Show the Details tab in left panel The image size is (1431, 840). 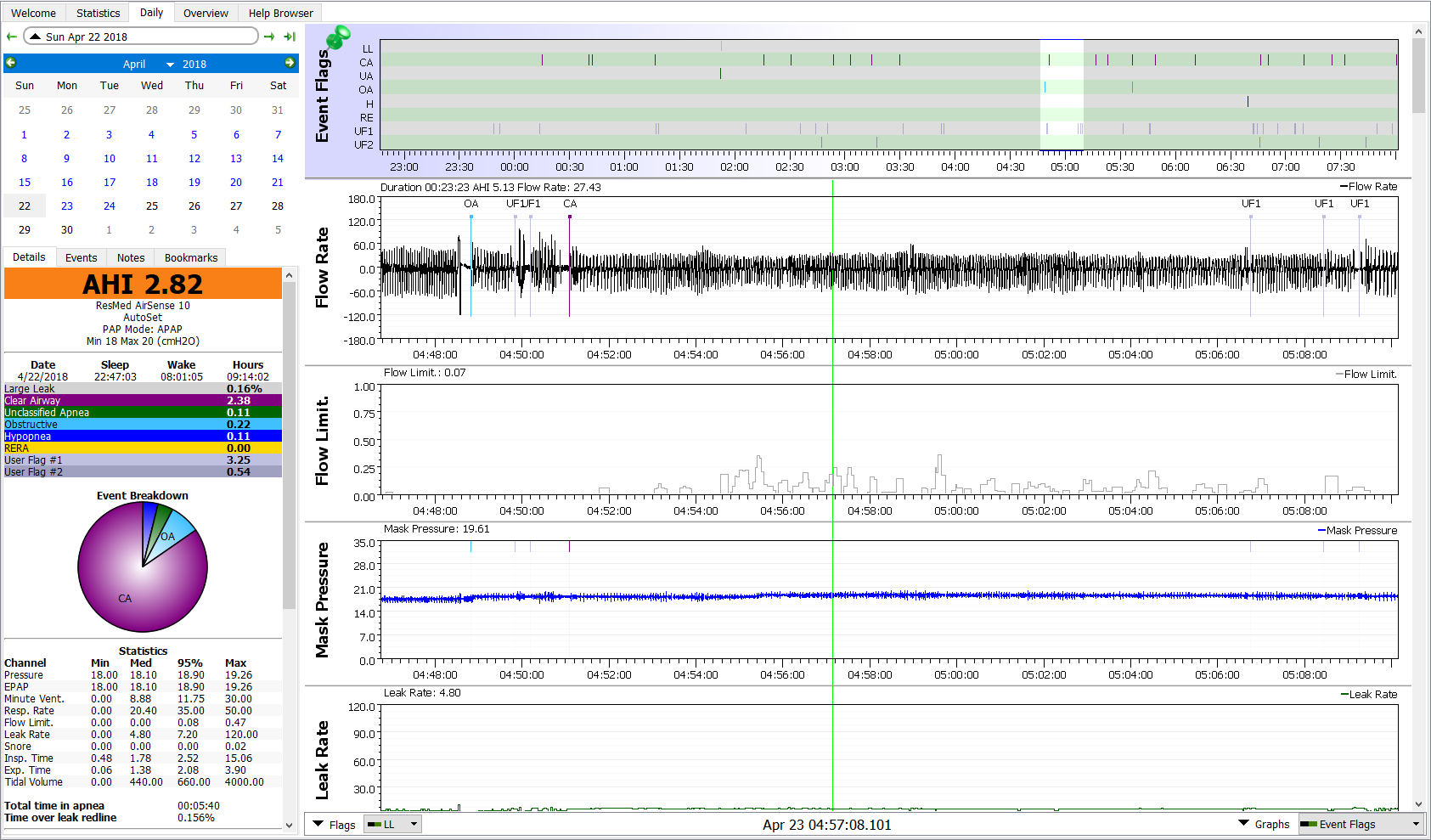click(x=29, y=257)
